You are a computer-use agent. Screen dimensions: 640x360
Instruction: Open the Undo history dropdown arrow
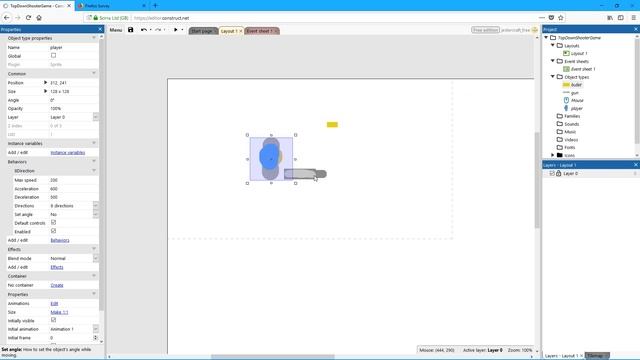pyautogui.click(x=151, y=30)
